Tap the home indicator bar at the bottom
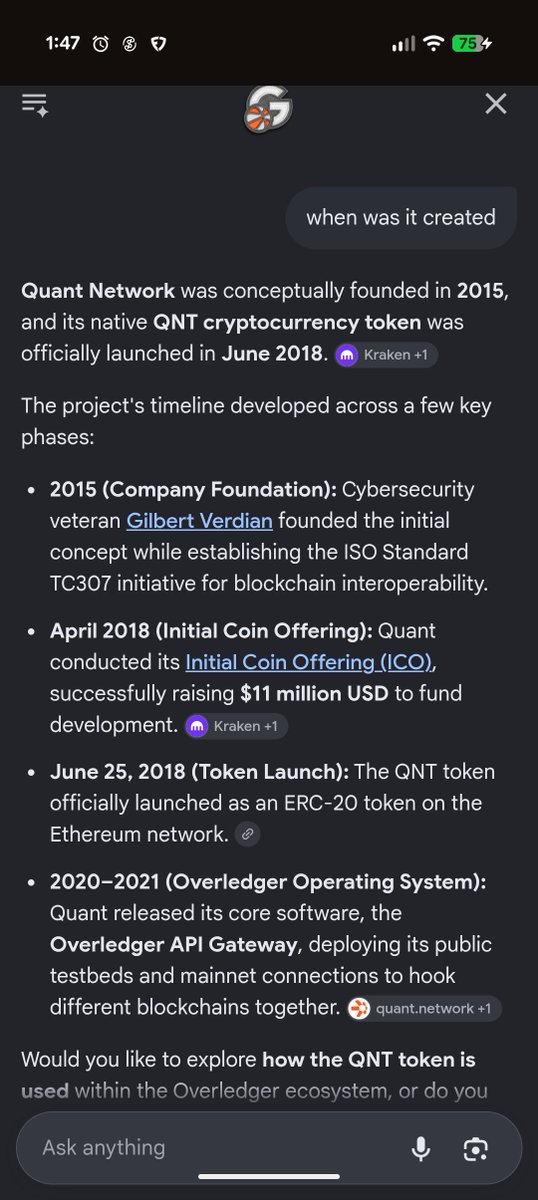This screenshot has height=1200, width=538. [x=269, y=1177]
